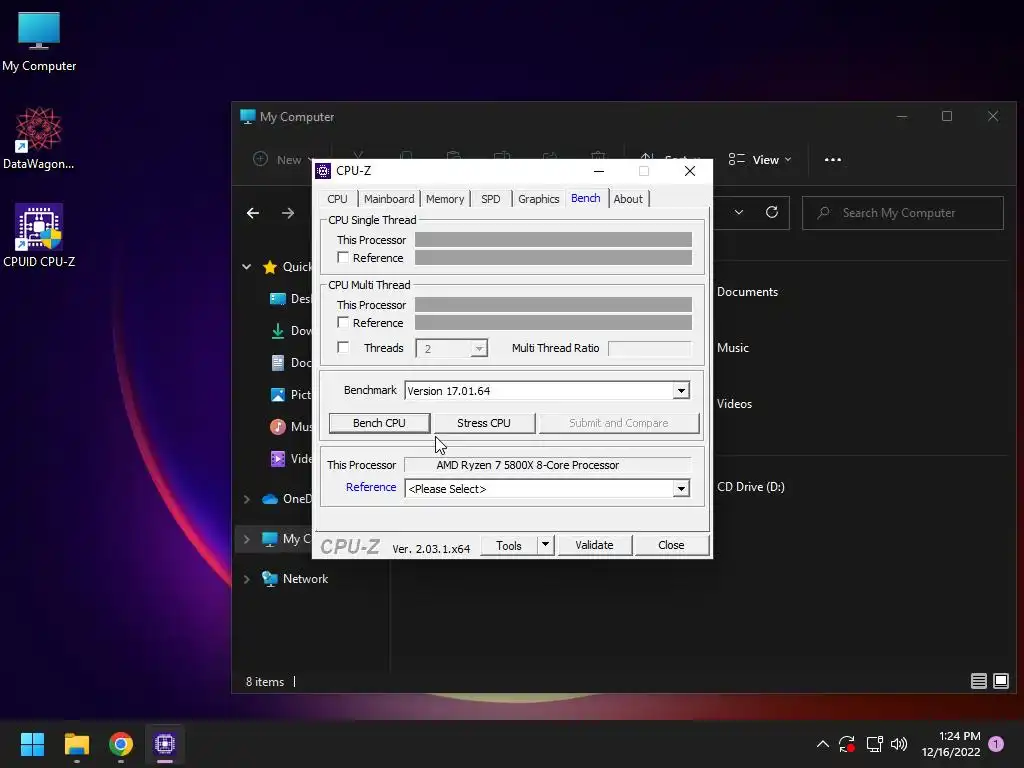Click the Single Thread This Processor bar

click(x=553, y=240)
